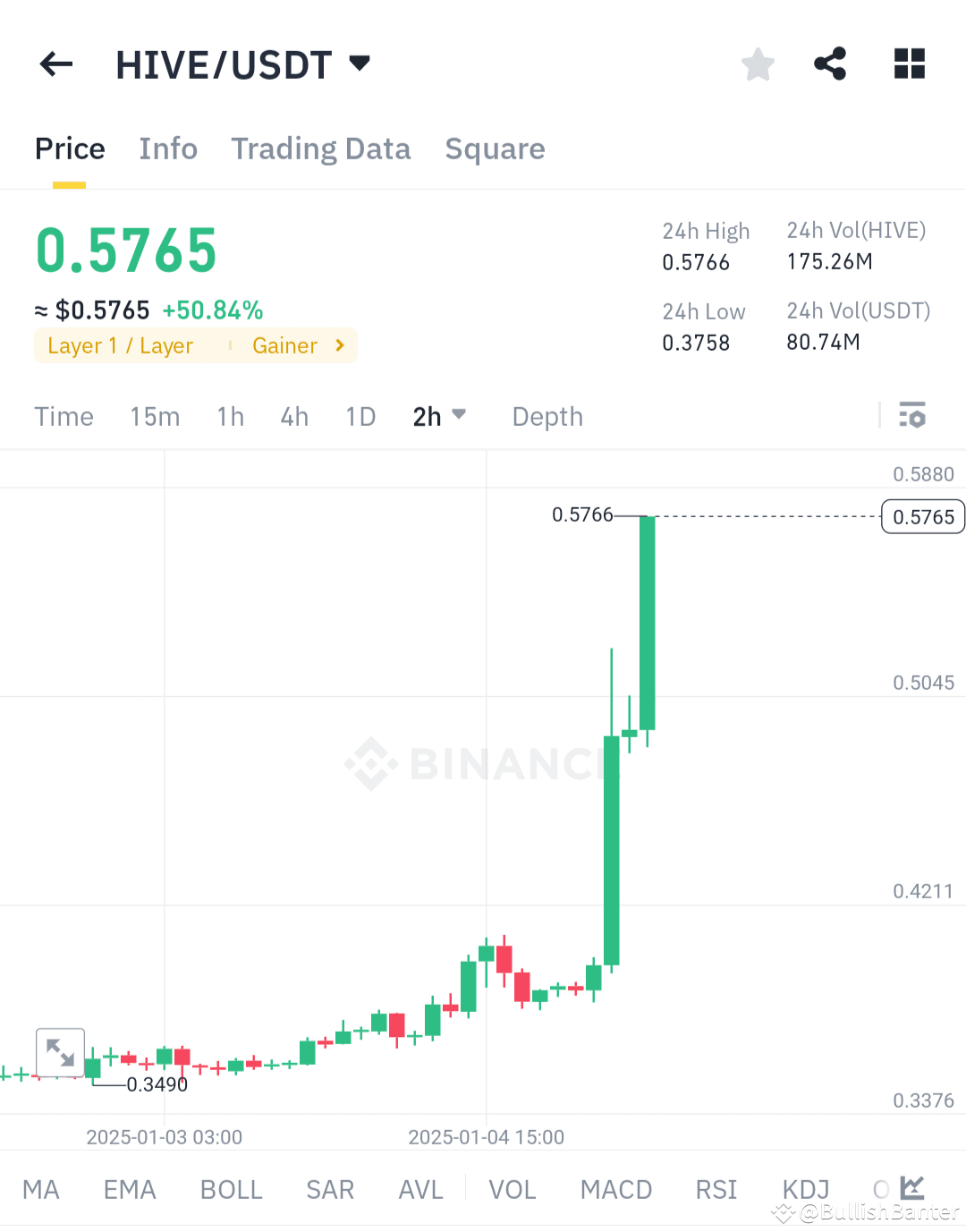This screenshot has width=966, height=1232.
Task: Tap the 0.5765 price label on the chart
Action: pyautogui.click(x=922, y=516)
